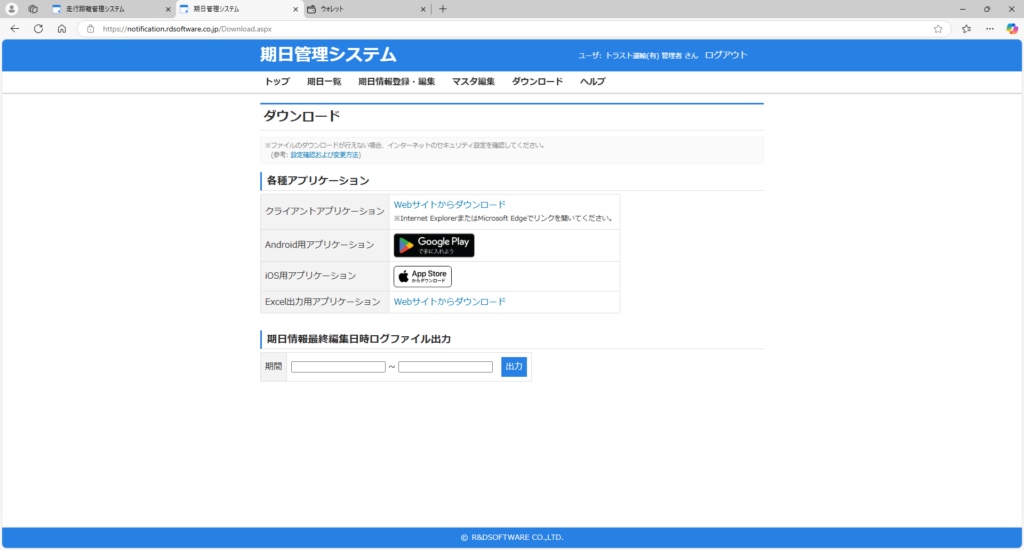Click the ログアウト link
The image size is (1024, 550).
pyautogui.click(x=725, y=55)
